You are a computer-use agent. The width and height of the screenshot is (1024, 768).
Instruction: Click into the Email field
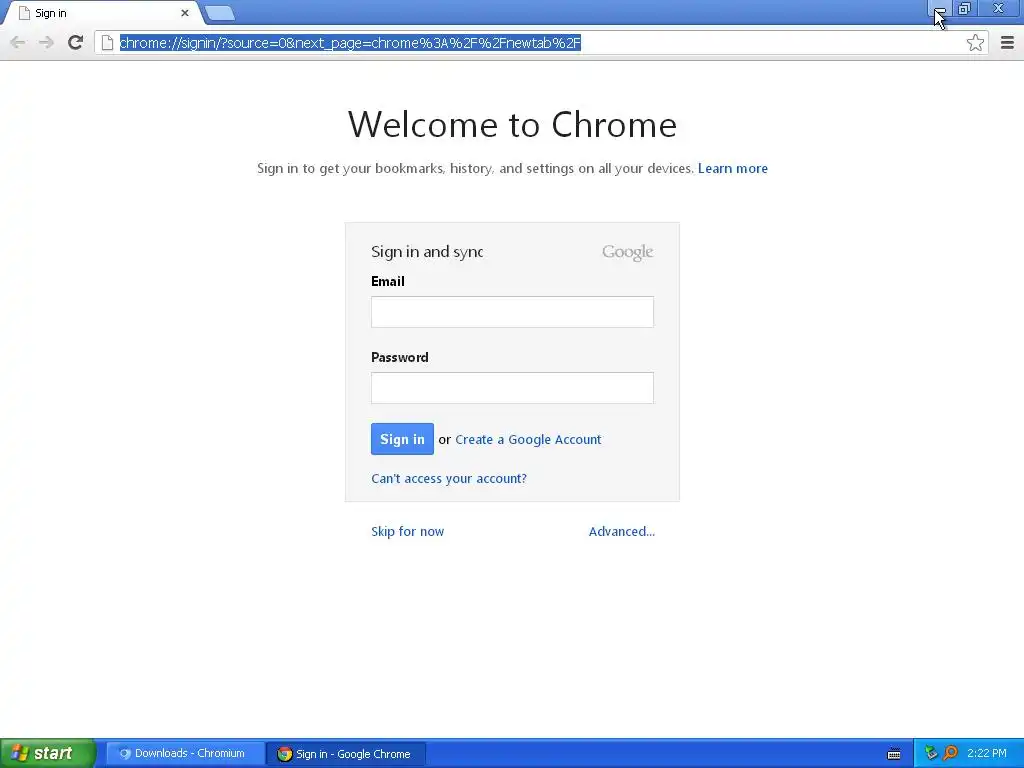coord(512,312)
